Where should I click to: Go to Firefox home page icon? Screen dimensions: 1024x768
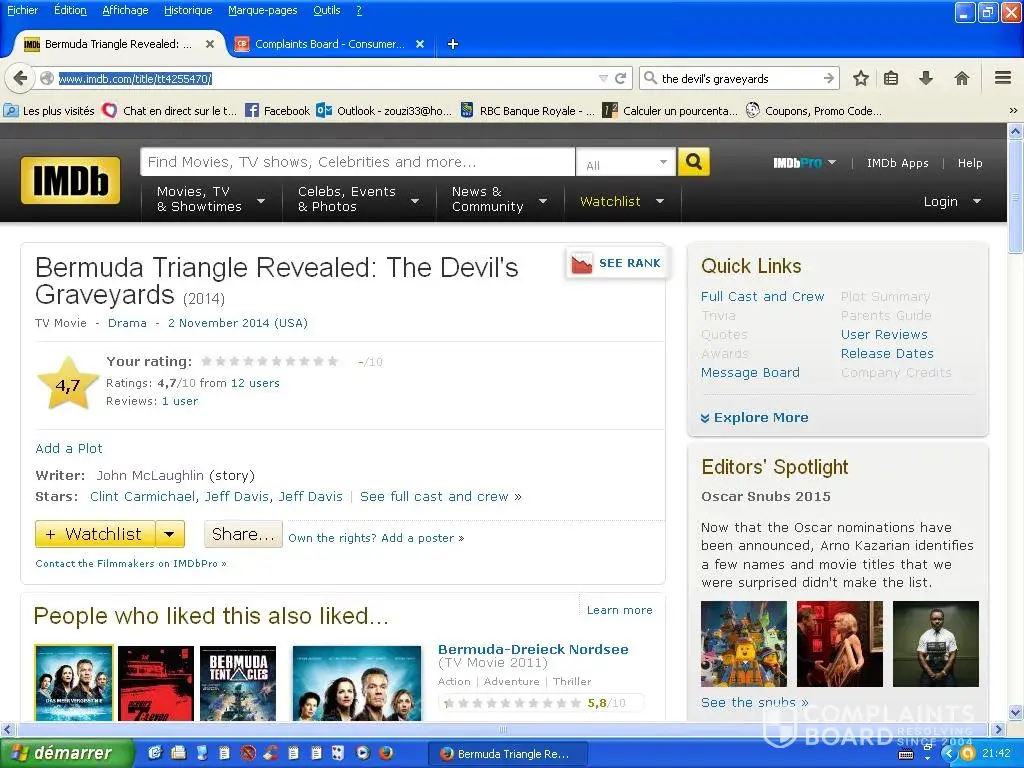[961, 78]
